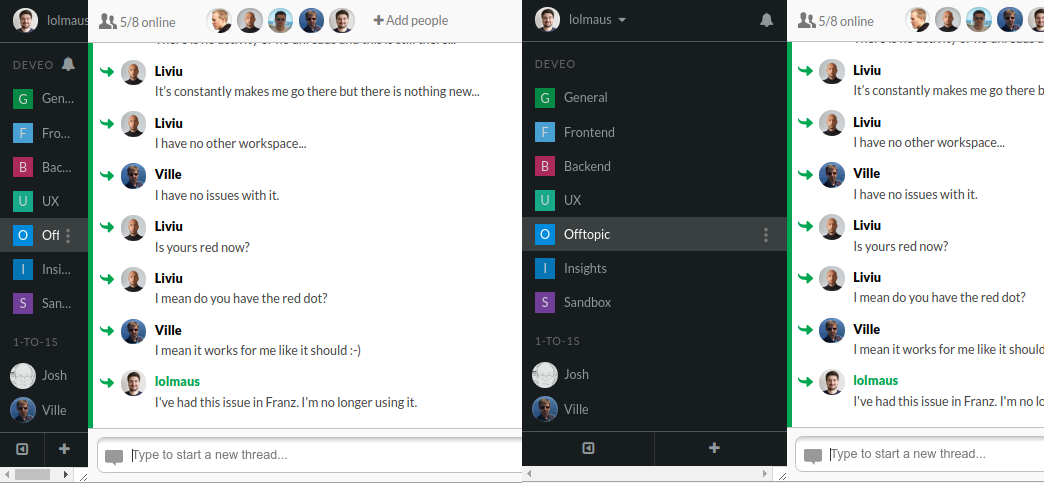The height and width of the screenshot is (483, 1044).
Task: Click thread arrow beside 'I have no other workspace...' left window
Action: (107, 123)
